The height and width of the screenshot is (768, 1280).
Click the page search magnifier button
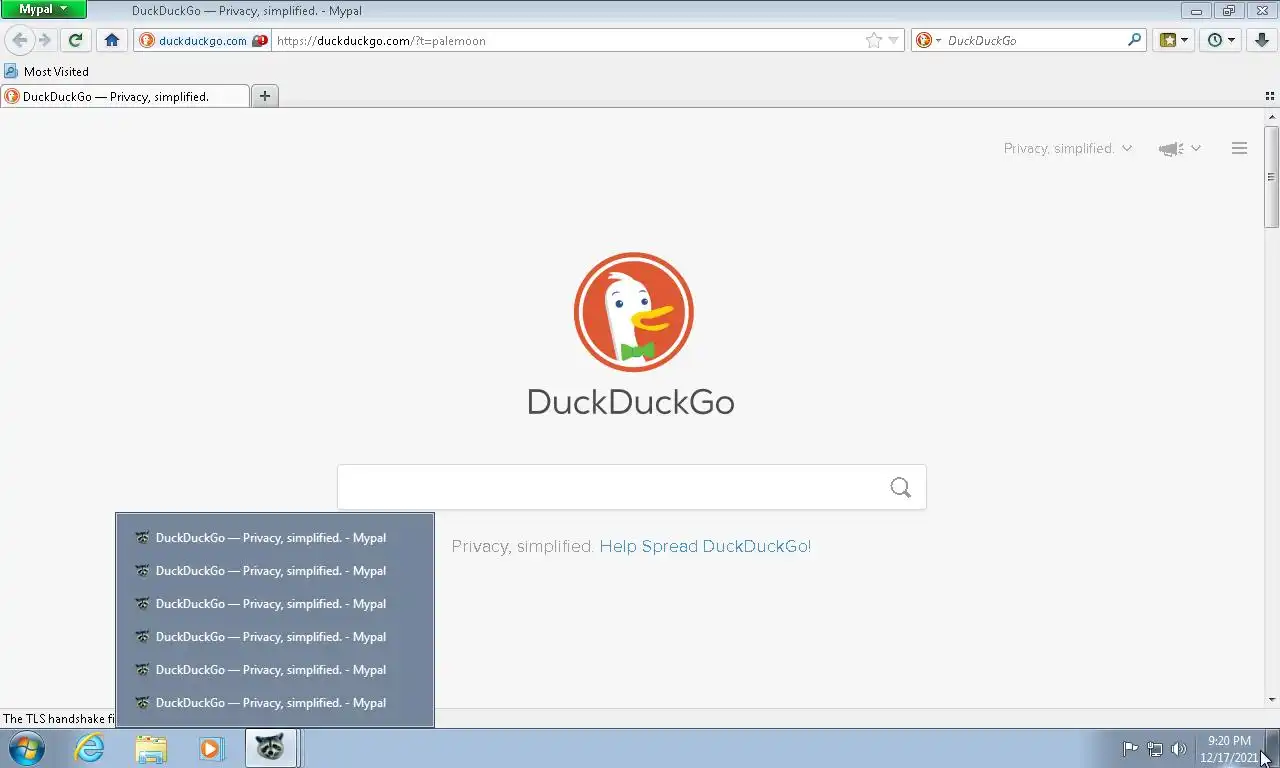(901, 487)
